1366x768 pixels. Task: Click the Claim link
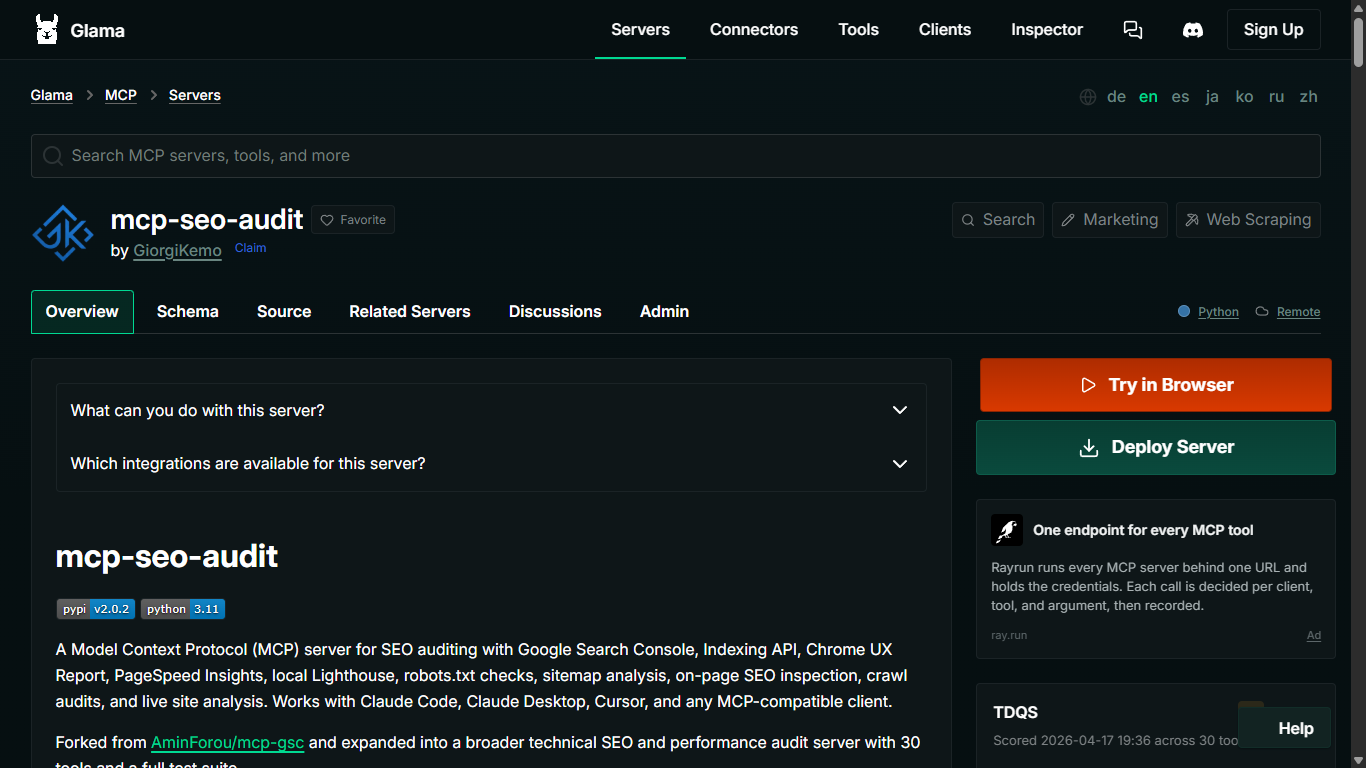(x=250, y=248)
